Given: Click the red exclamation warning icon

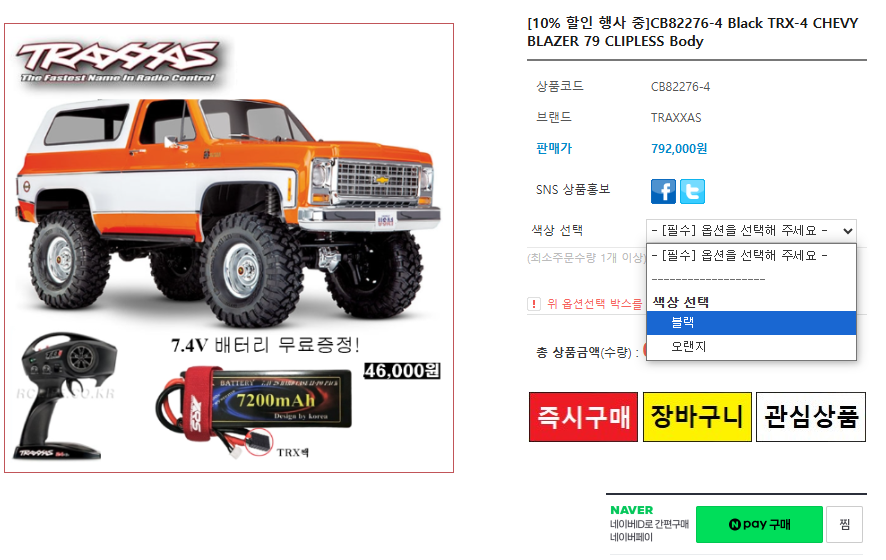Looking at the screenshot, I should tap(534, 304).
